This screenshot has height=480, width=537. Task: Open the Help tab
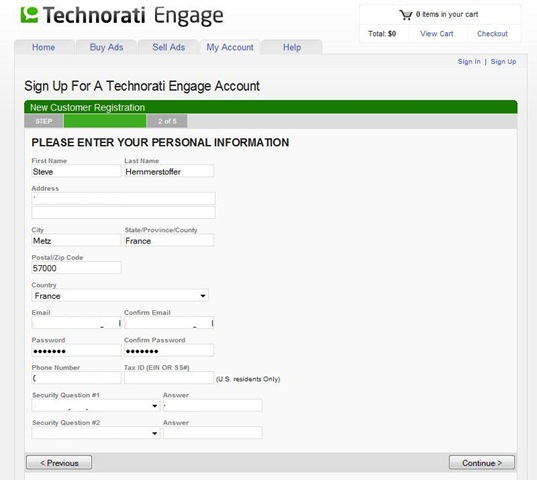coord(292,47)
